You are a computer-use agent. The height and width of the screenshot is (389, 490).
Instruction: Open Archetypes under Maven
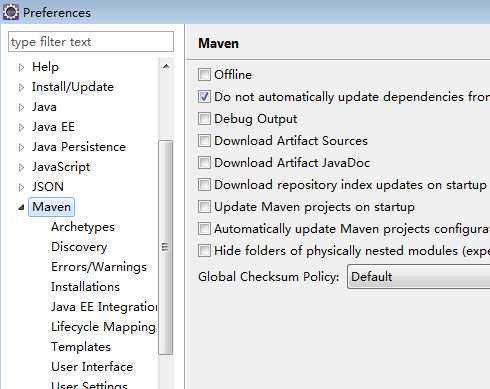click(x=83, y=227)
